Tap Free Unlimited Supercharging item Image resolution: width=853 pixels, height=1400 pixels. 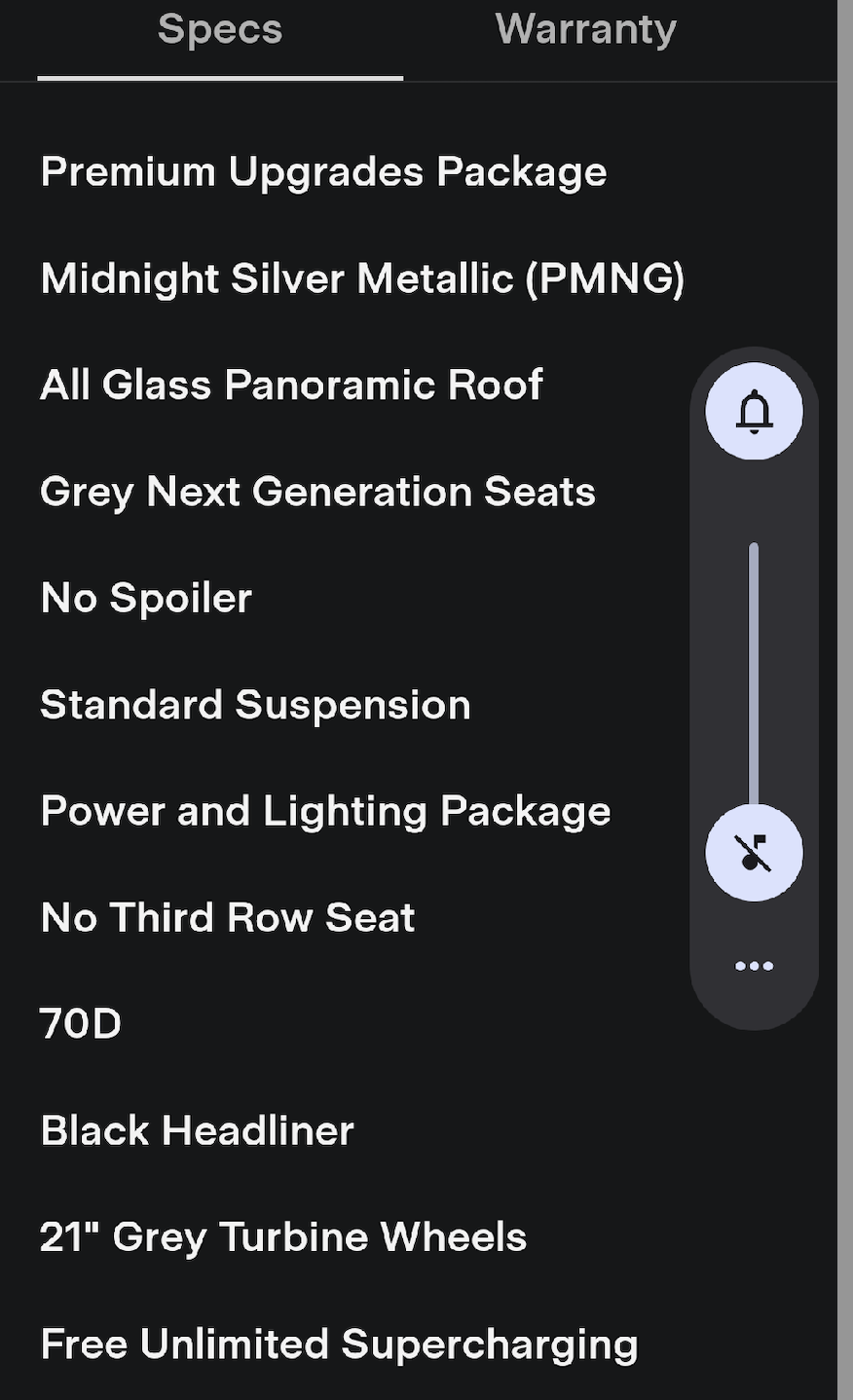coord(339,1345)
